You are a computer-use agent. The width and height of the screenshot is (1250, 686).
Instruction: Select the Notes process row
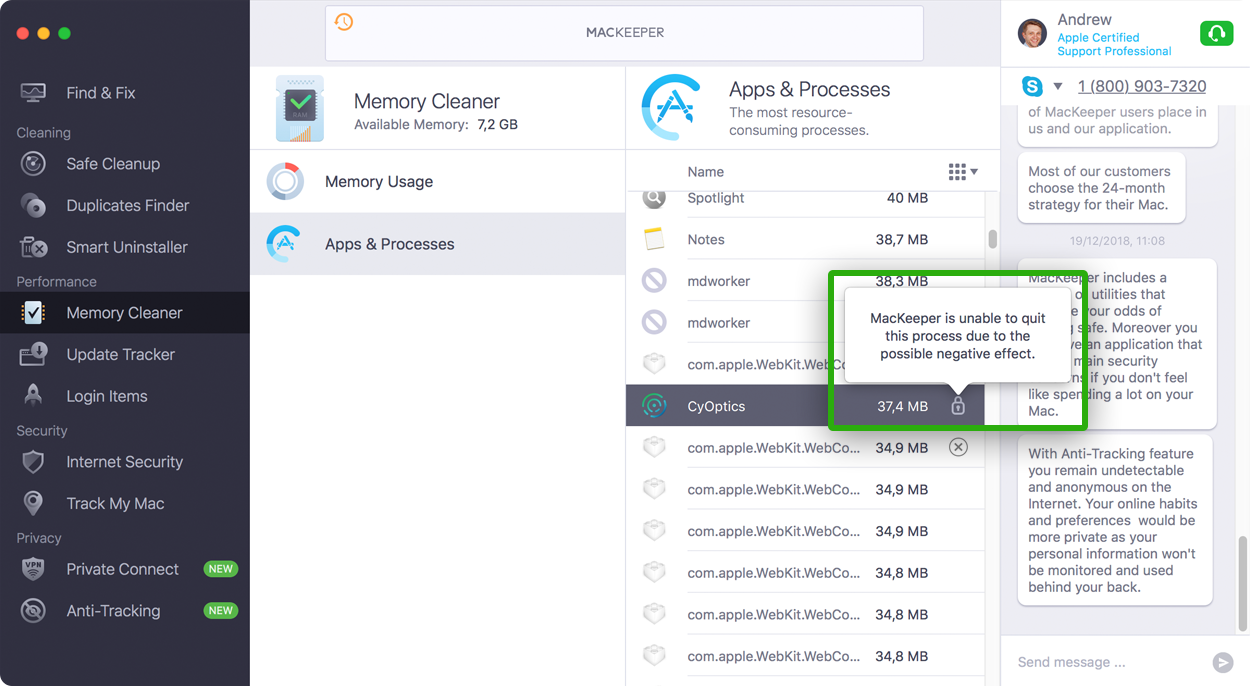click(x=805, y=240)
